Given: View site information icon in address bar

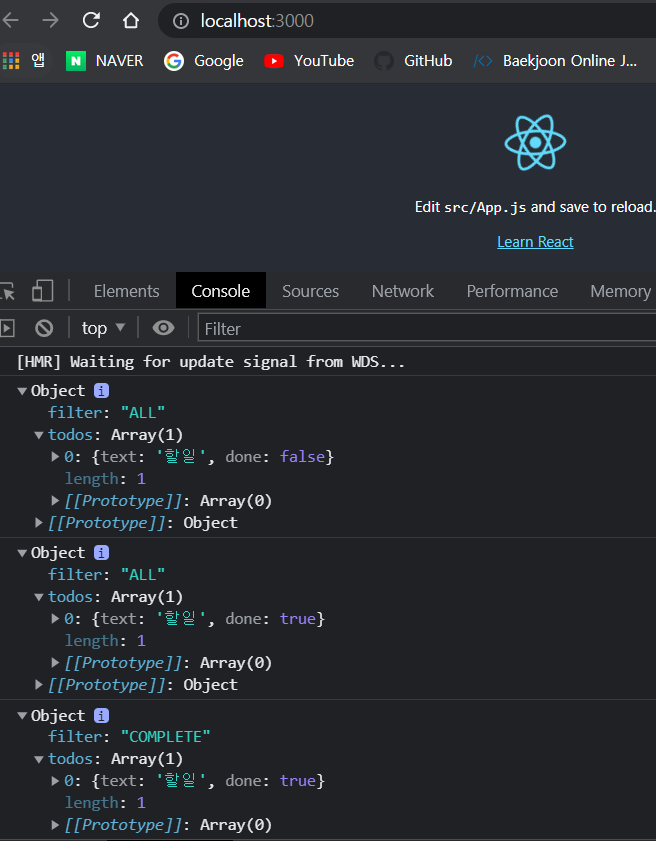Looking at the screenshot, I should [x=181, y=21].
